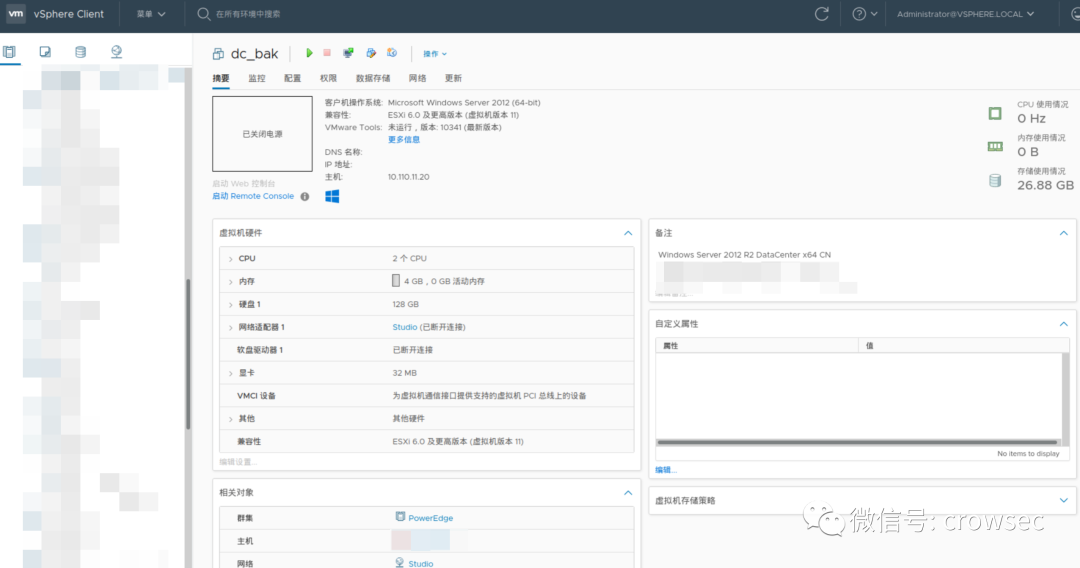Click the storage usage cylinder icon

click(995, 180)
